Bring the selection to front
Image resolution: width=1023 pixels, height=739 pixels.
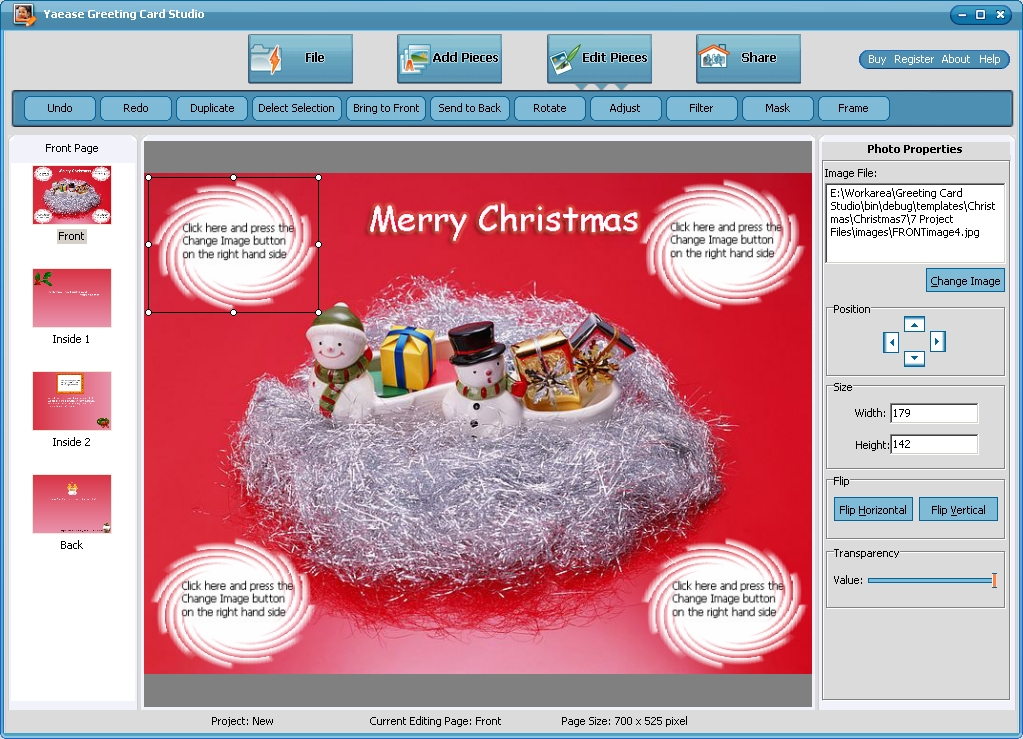pos(386,108)
